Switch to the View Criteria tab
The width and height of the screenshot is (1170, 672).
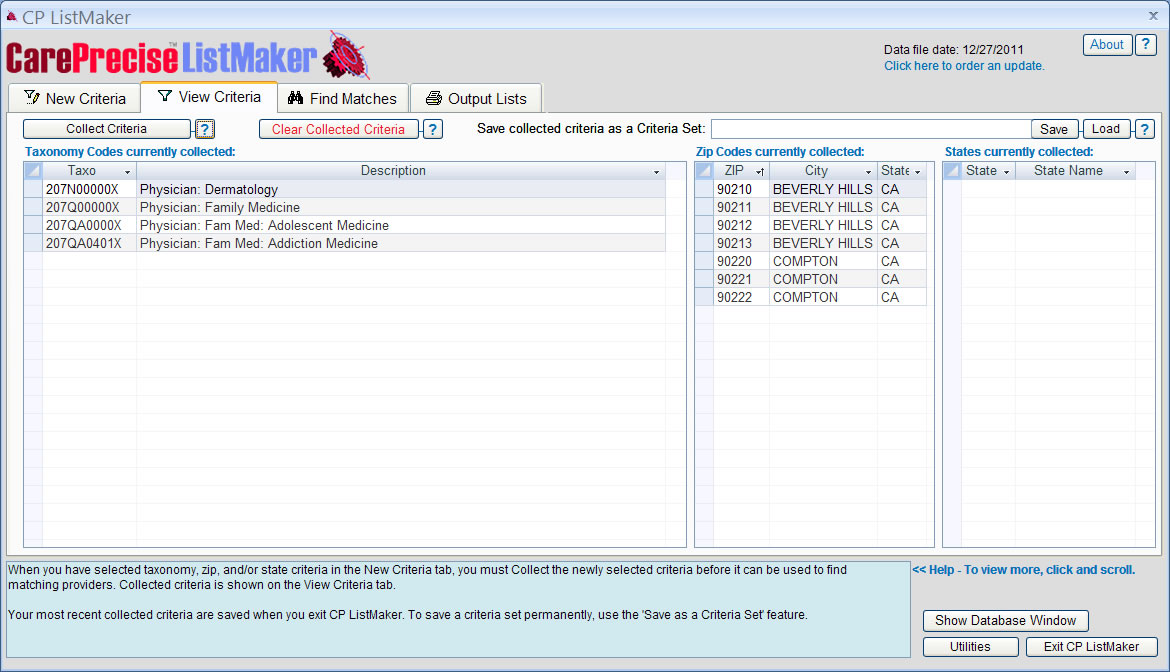point(209,97)
